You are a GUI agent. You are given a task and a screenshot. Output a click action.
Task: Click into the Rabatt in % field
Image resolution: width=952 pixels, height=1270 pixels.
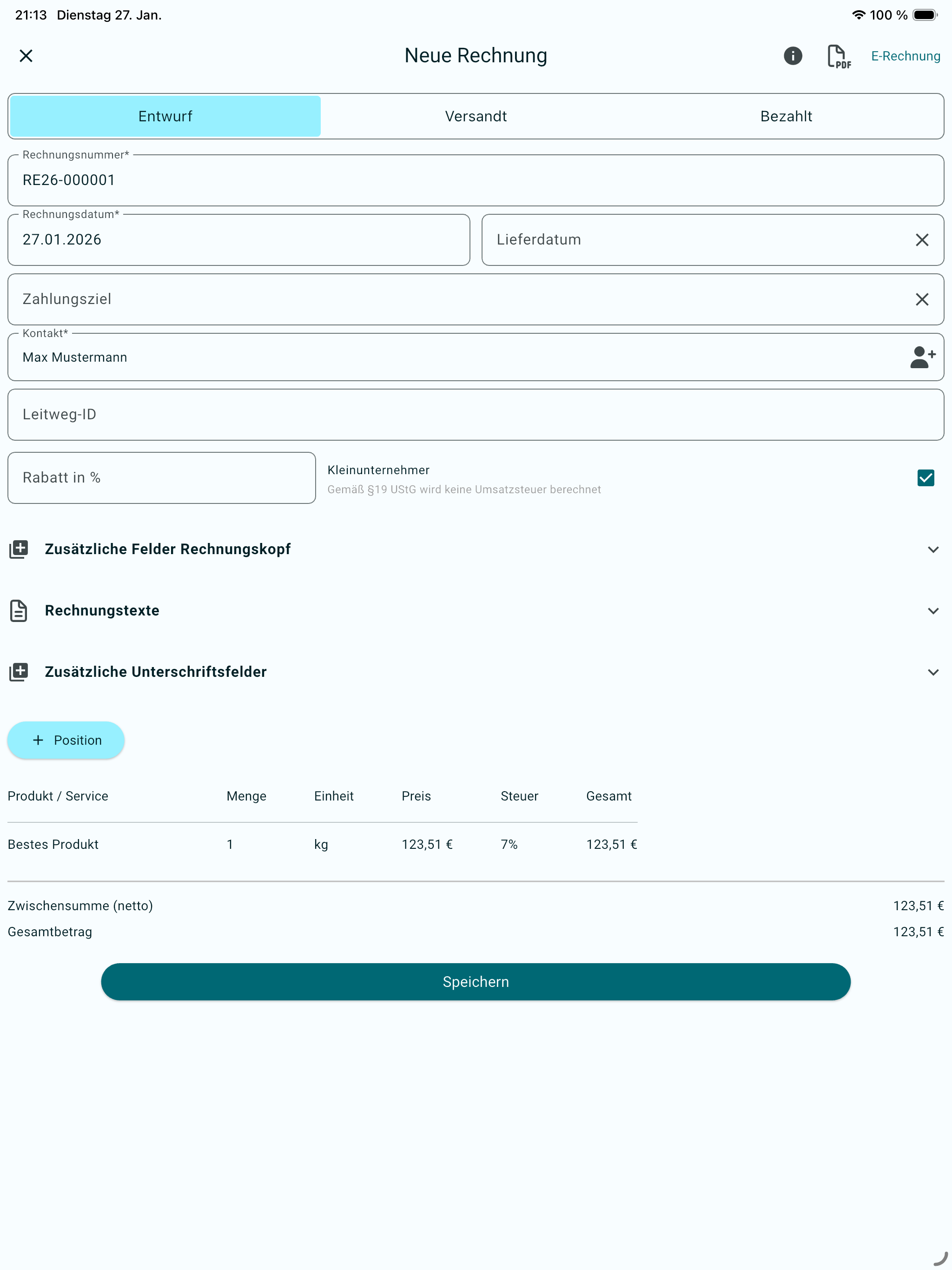click(161, 477)
